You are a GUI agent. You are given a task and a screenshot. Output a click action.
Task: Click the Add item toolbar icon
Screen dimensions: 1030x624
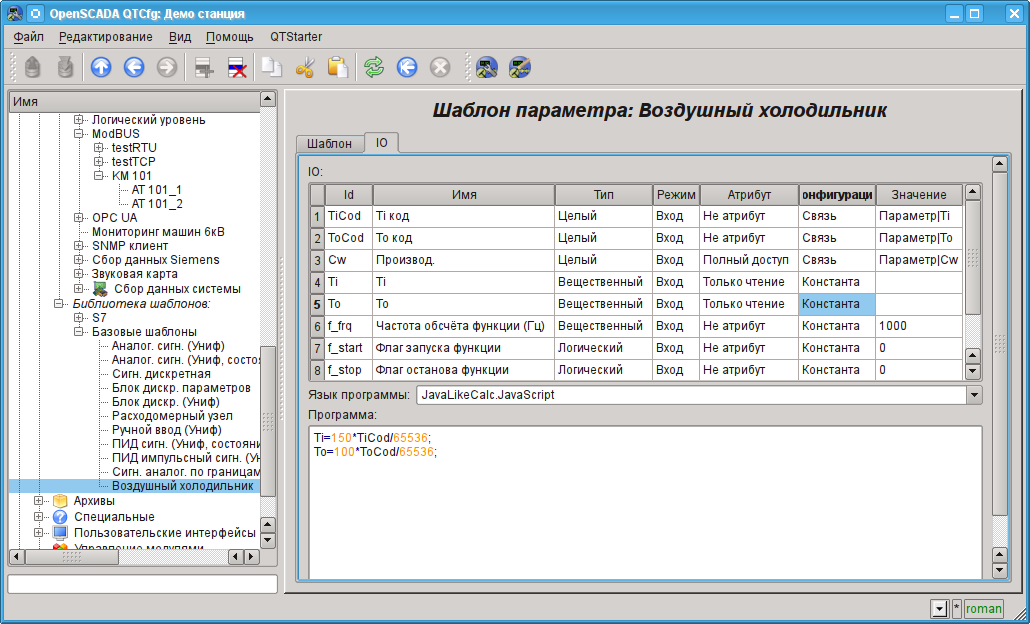click(x=204, y=68)
